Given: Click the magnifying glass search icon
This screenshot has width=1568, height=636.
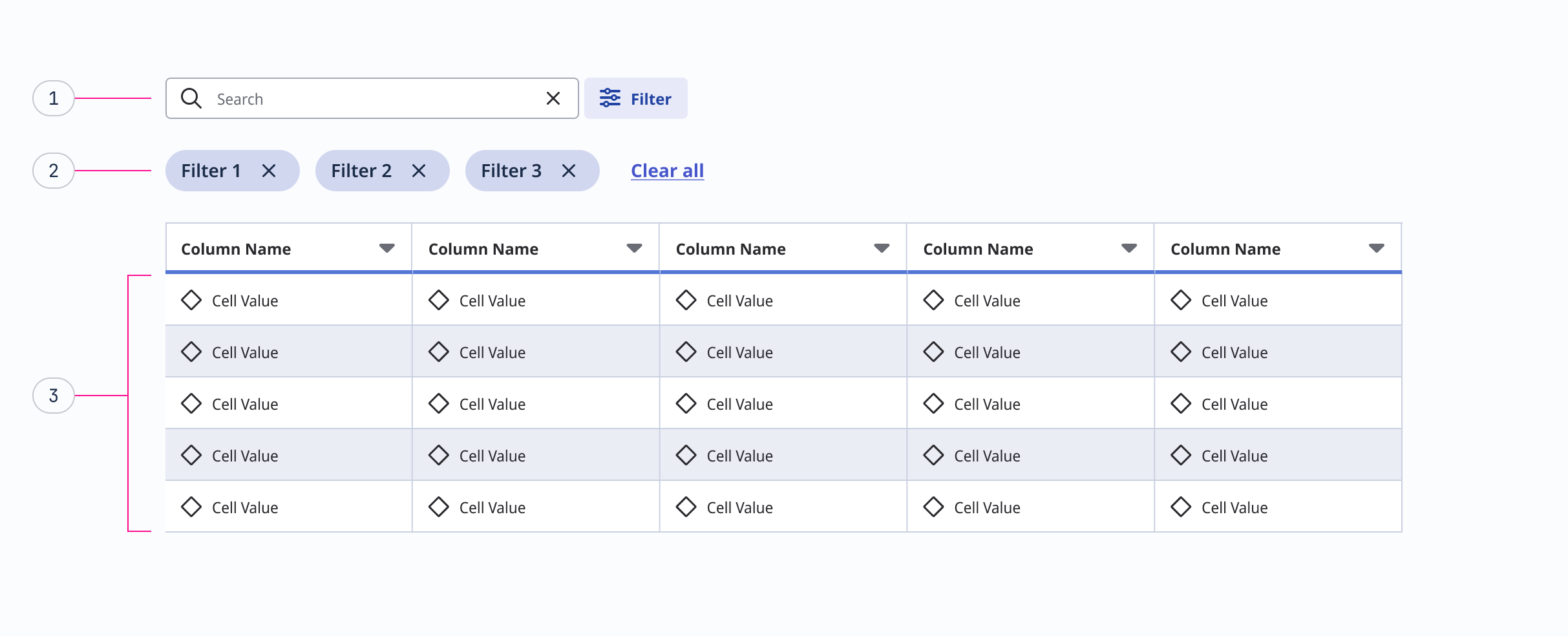Looking at the screenshot, I should point(191,98).
